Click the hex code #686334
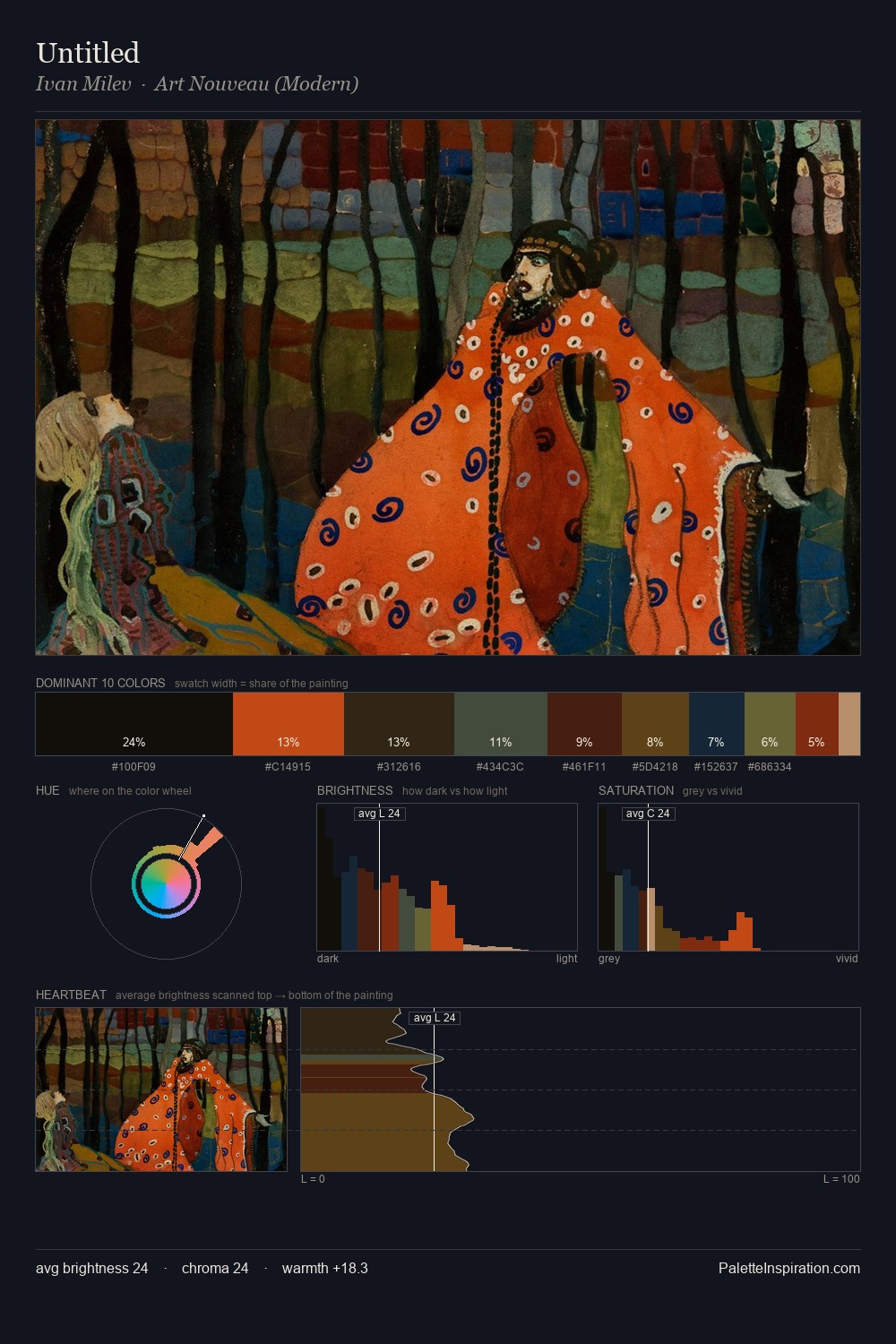This screenshot has height=1344, width=896. 770,767
